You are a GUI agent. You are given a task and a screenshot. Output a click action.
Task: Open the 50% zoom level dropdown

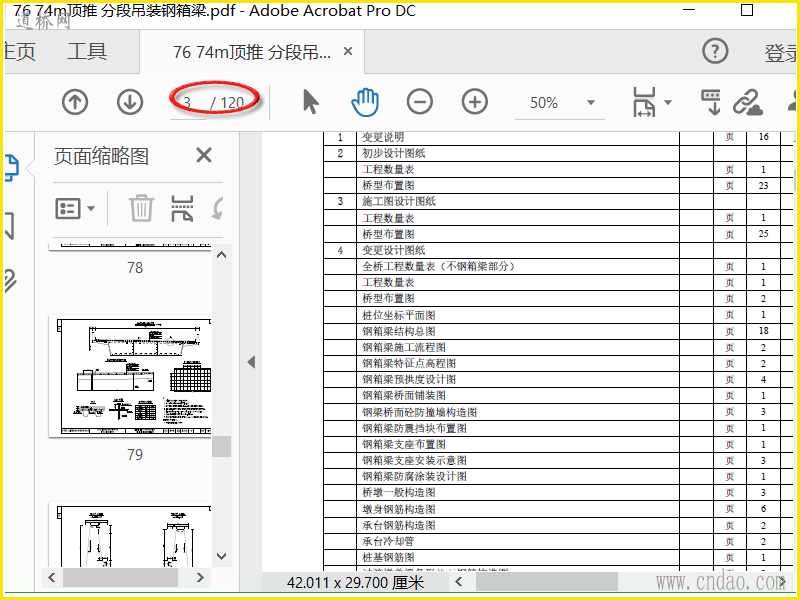[591, 103]
